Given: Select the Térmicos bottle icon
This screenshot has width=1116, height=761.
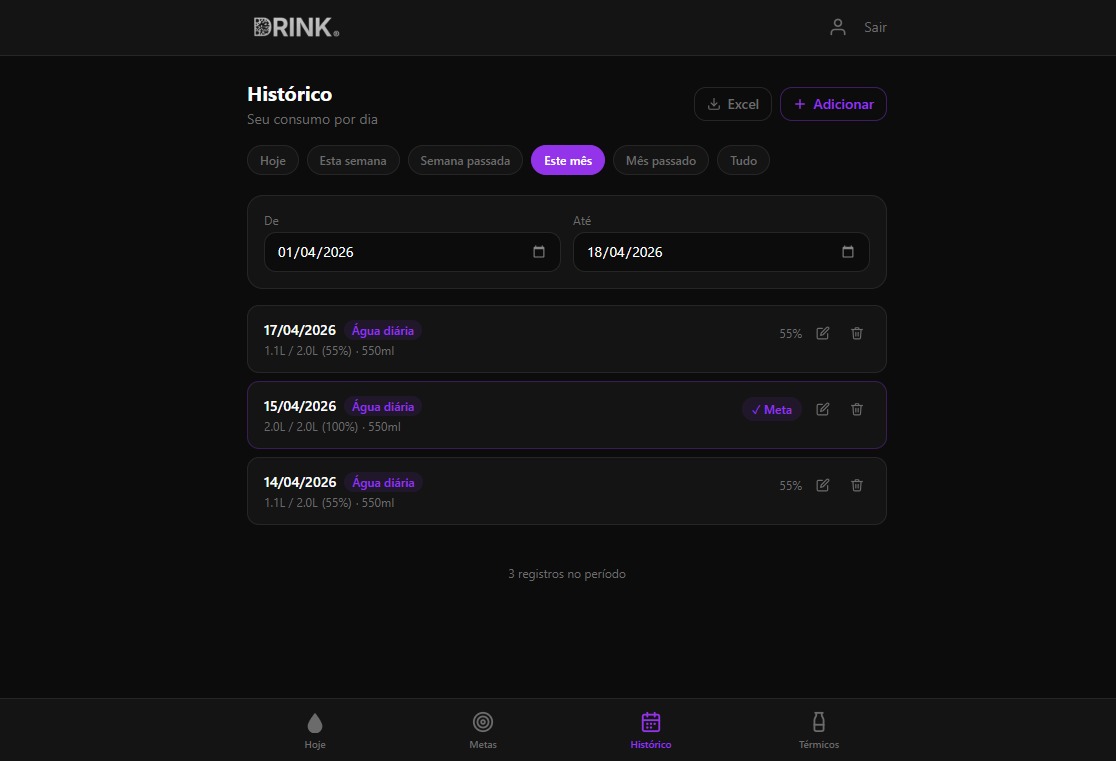Looking at the screenshot, I should point(818,722).
